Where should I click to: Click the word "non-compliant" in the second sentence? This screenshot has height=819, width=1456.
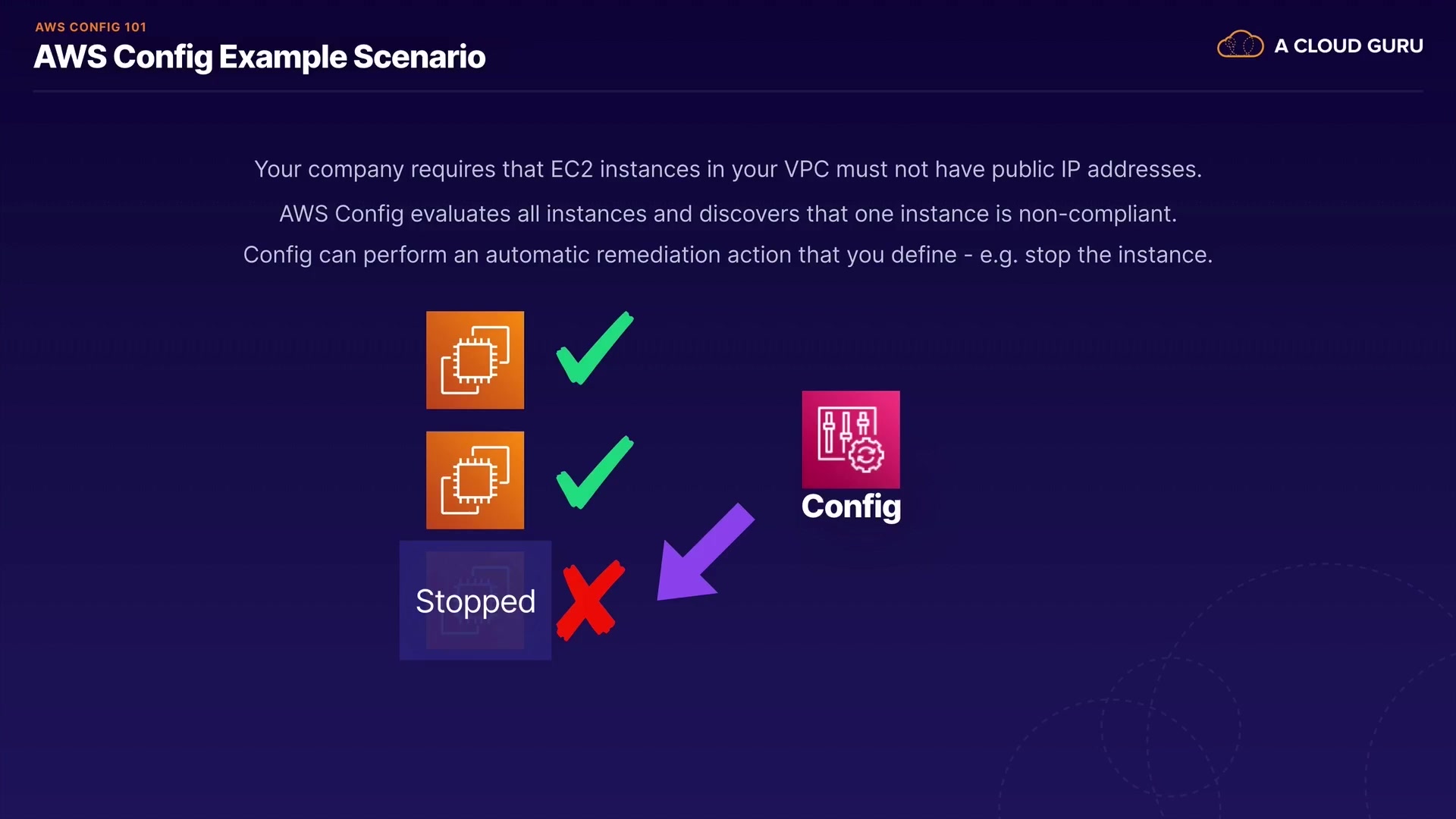pos(1097,214)
